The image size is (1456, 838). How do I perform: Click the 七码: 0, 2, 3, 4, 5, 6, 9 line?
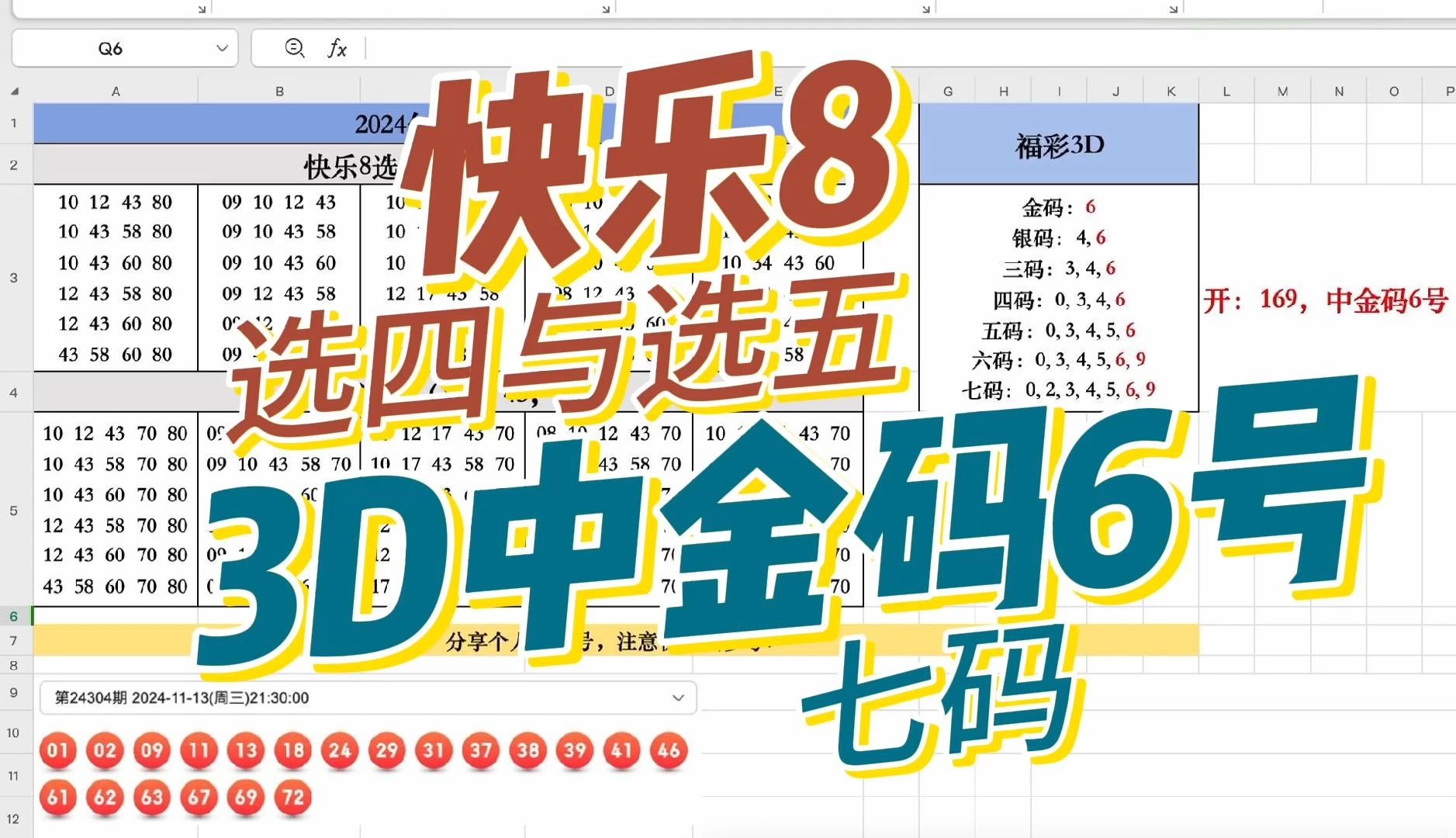(x=1059, y=390)
